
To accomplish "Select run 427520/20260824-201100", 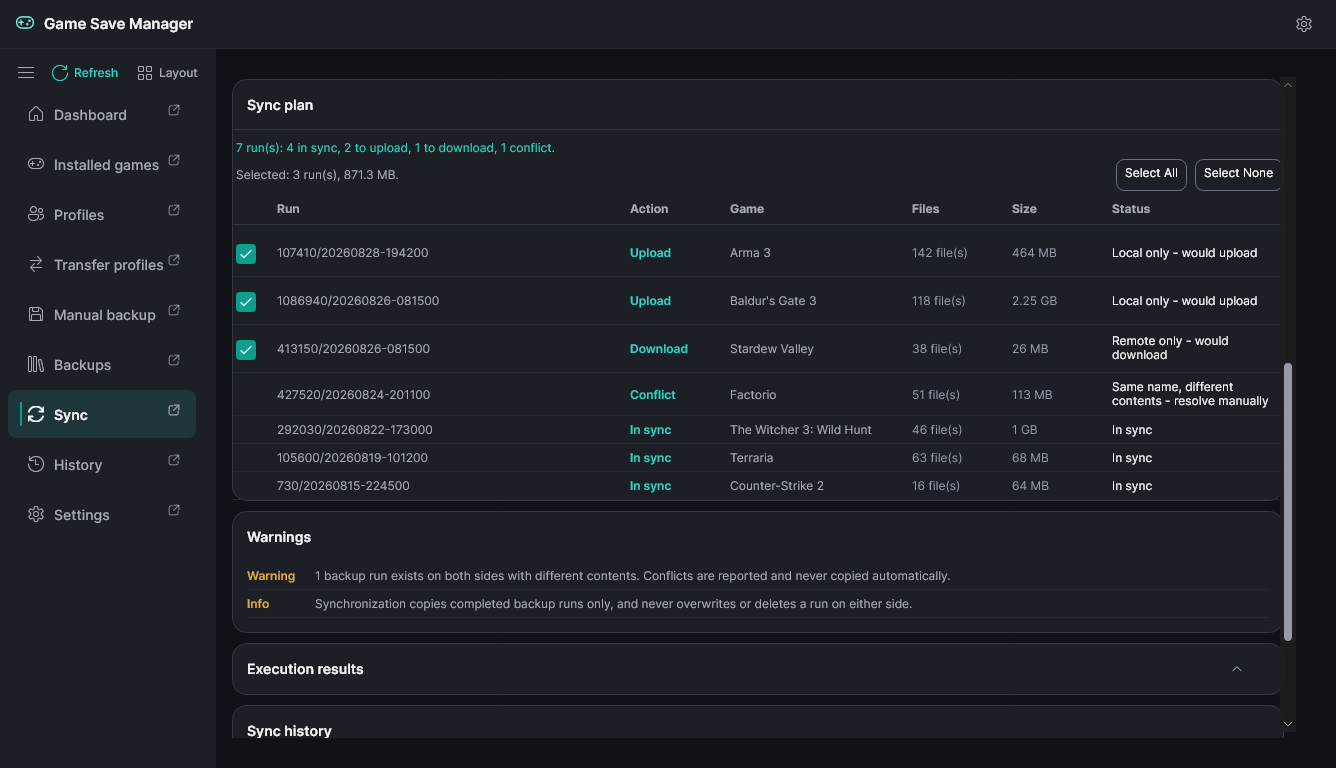I will click(353, 395).
